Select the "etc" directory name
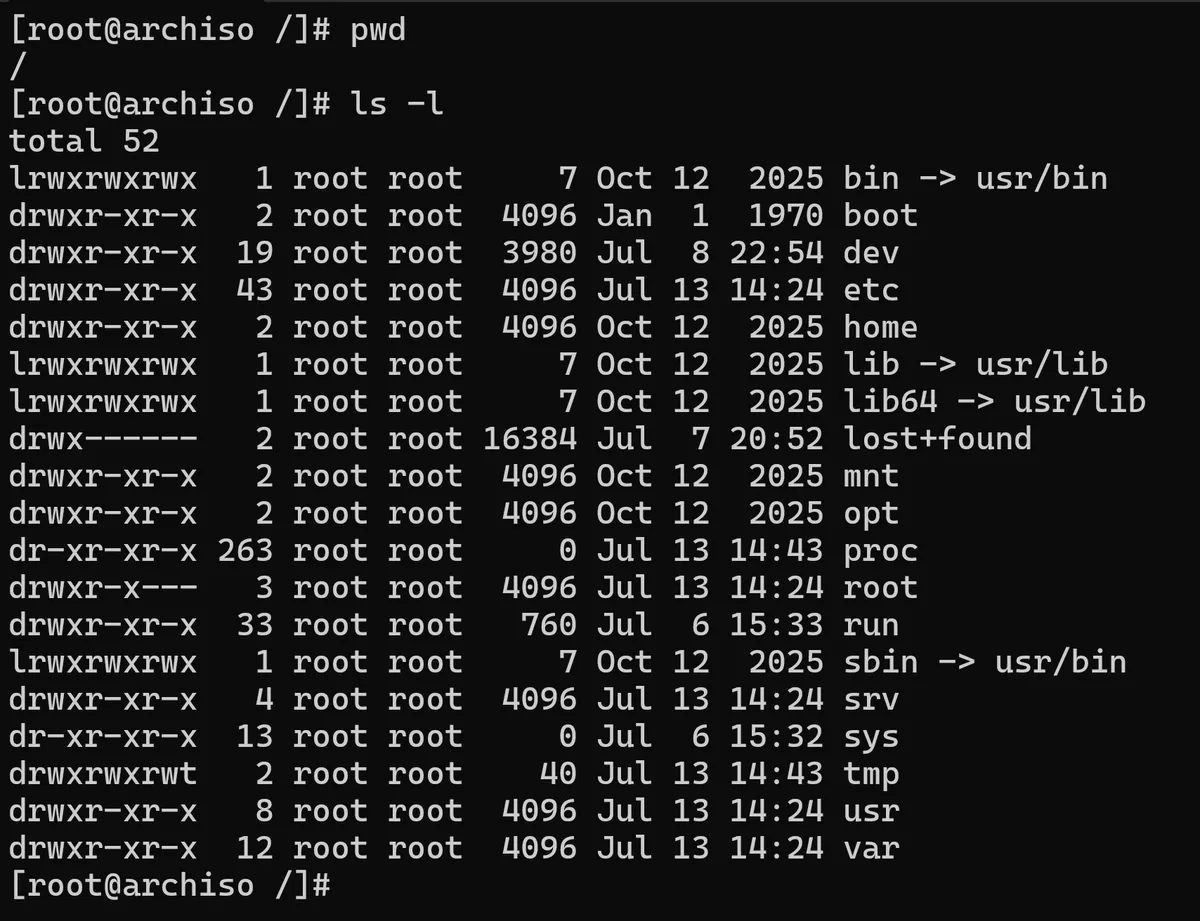Viewport: 1200px width, 921px height. 871,290
